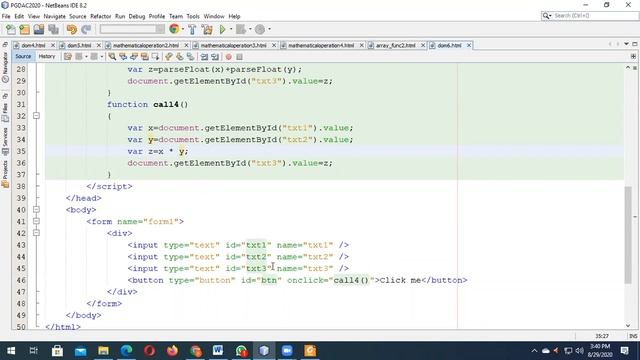Open the Navigator side panel
The height and width of the screenshot is (360, 640).
click(x=5, y=67)
